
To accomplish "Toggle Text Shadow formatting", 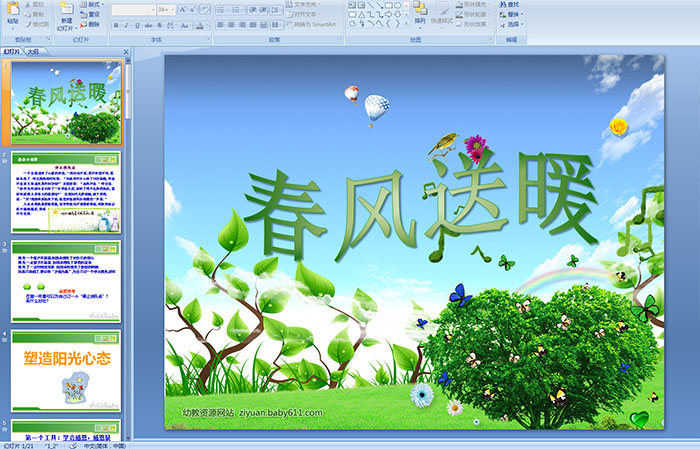I will pyautogui.click(x=159, y=25).
